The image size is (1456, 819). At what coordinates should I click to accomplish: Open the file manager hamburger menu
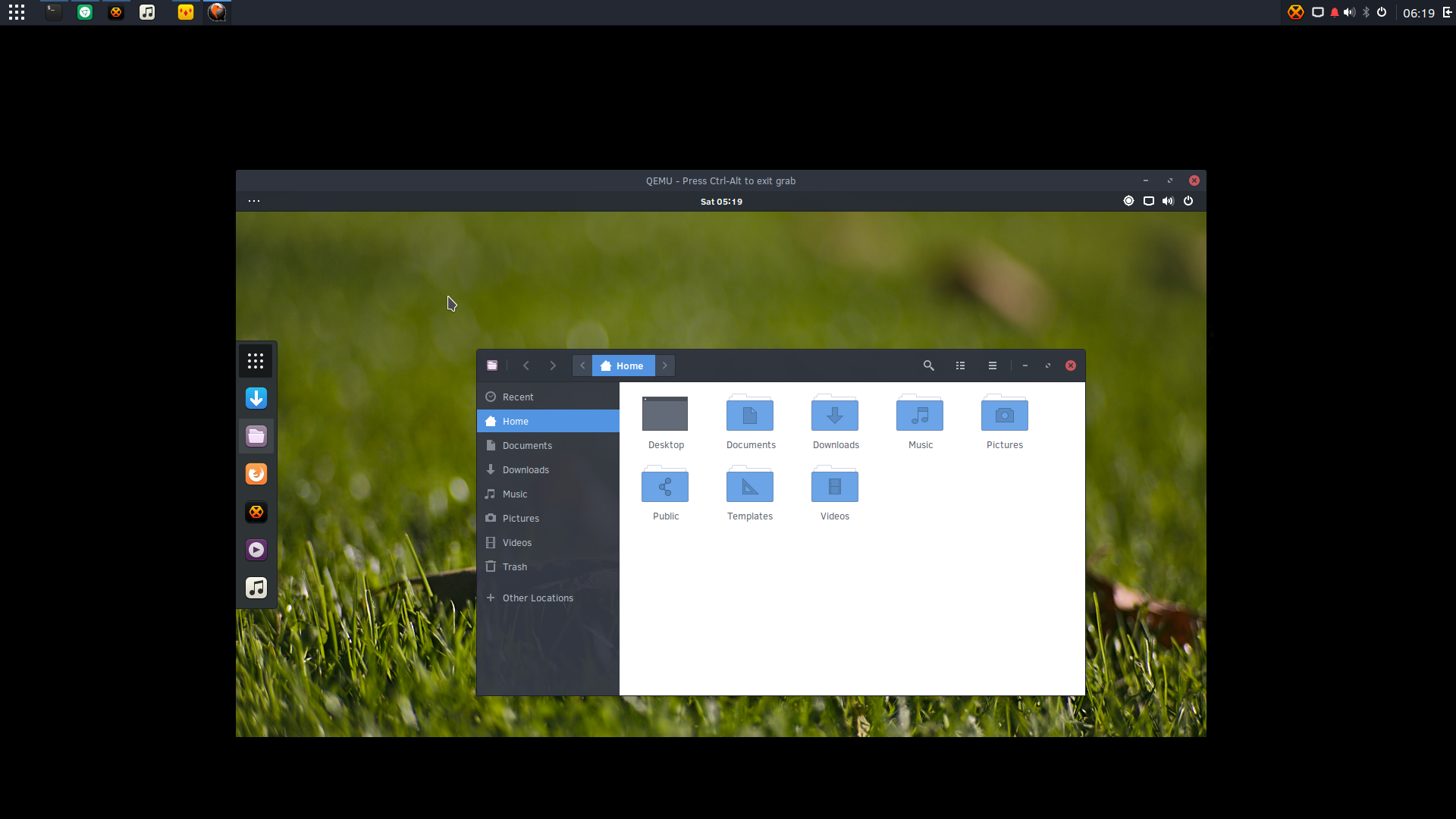993,366
